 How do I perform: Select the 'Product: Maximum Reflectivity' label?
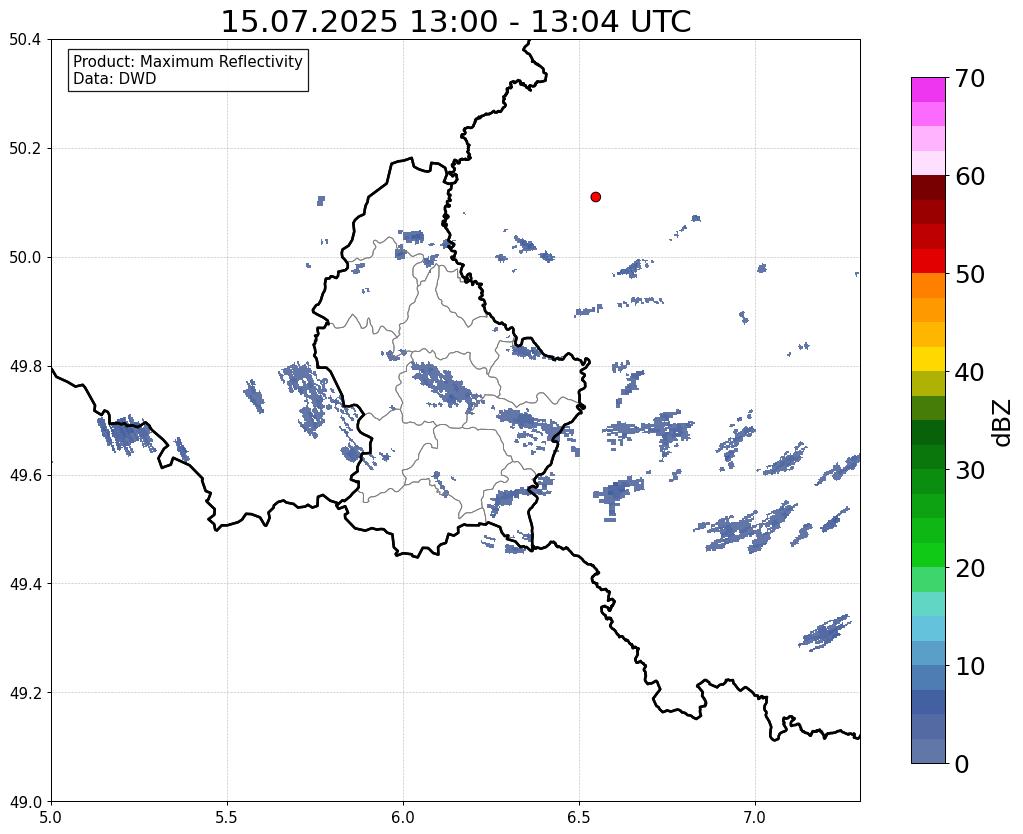tap(188, 61)
